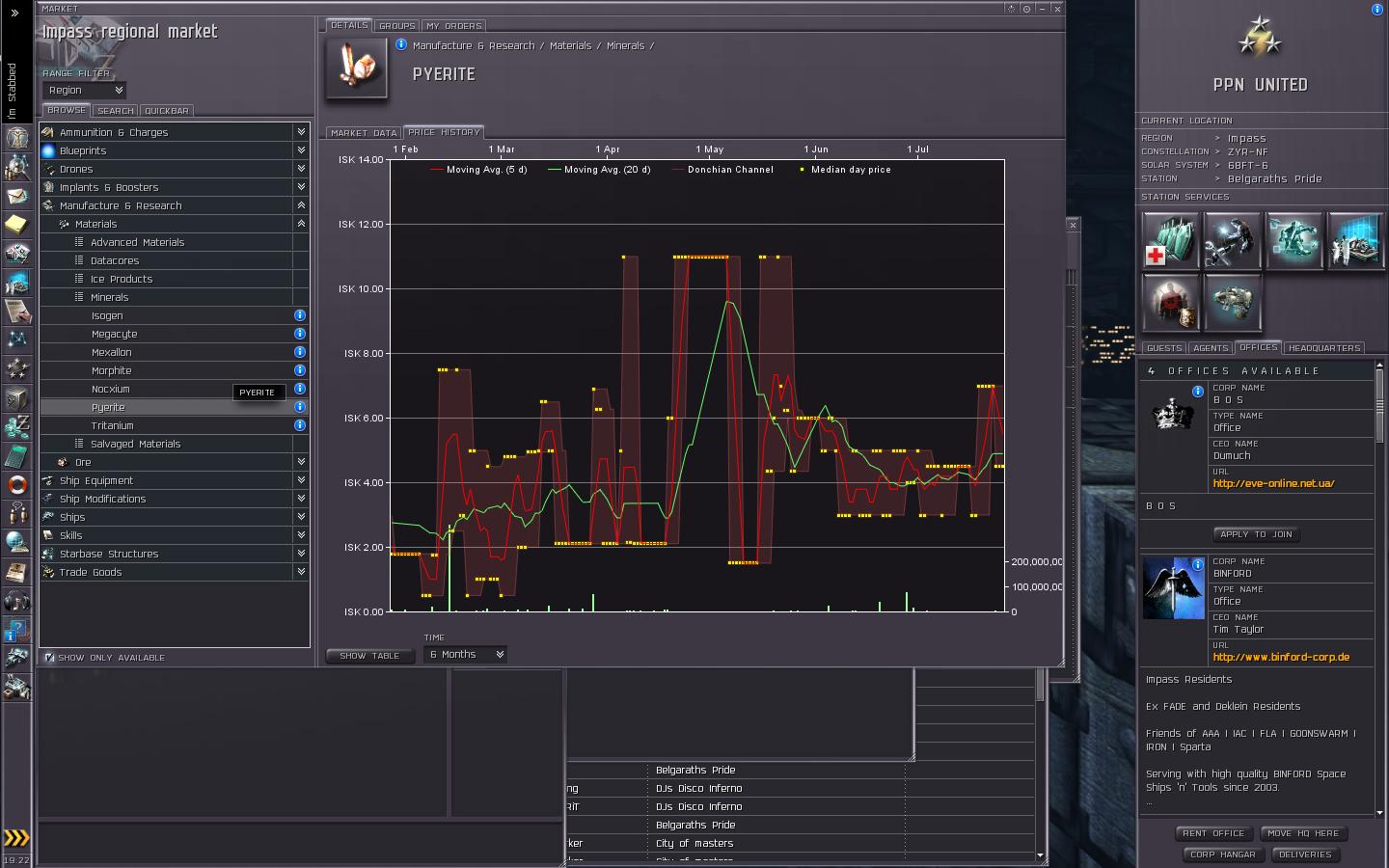The width and height of the screenshot is (1389, 868).
Task: Open the globe browser icon in sidebar
Action: pos(17,542)
